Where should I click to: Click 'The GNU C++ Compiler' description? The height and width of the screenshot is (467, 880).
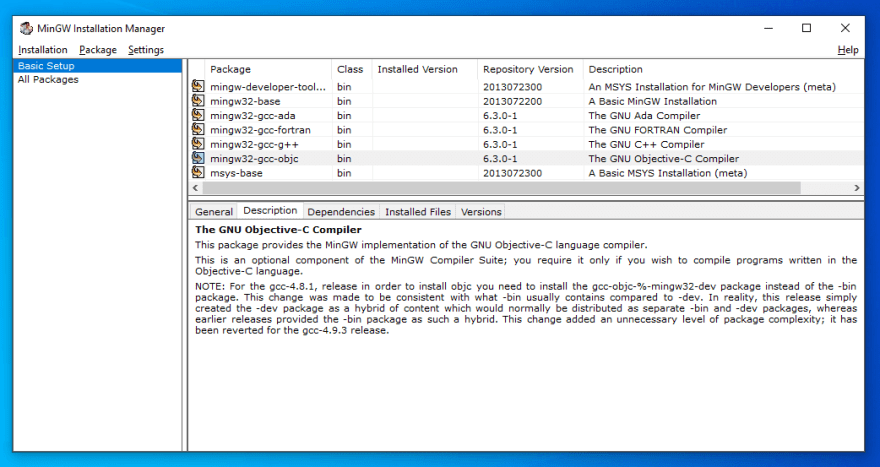click(x=646, y=144)
